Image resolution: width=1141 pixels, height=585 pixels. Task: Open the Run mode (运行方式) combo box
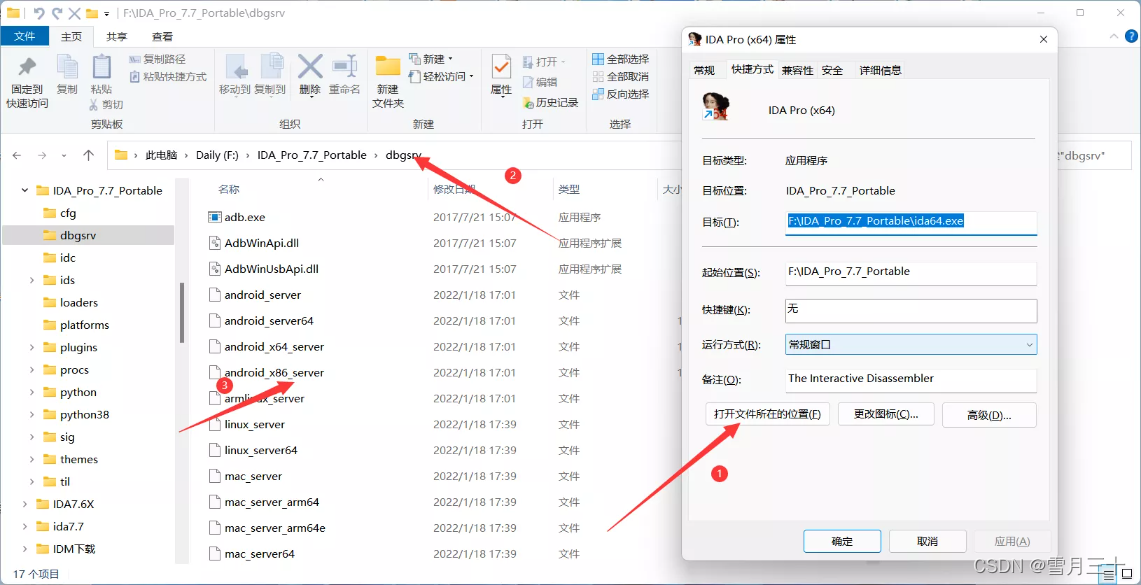(911, 345)
